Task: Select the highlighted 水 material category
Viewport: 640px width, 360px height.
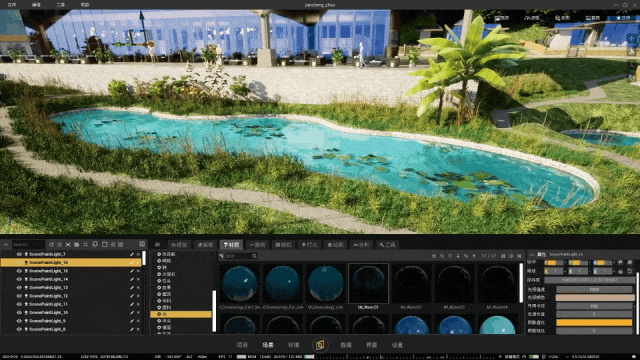Action: click(x=181, y=314)
